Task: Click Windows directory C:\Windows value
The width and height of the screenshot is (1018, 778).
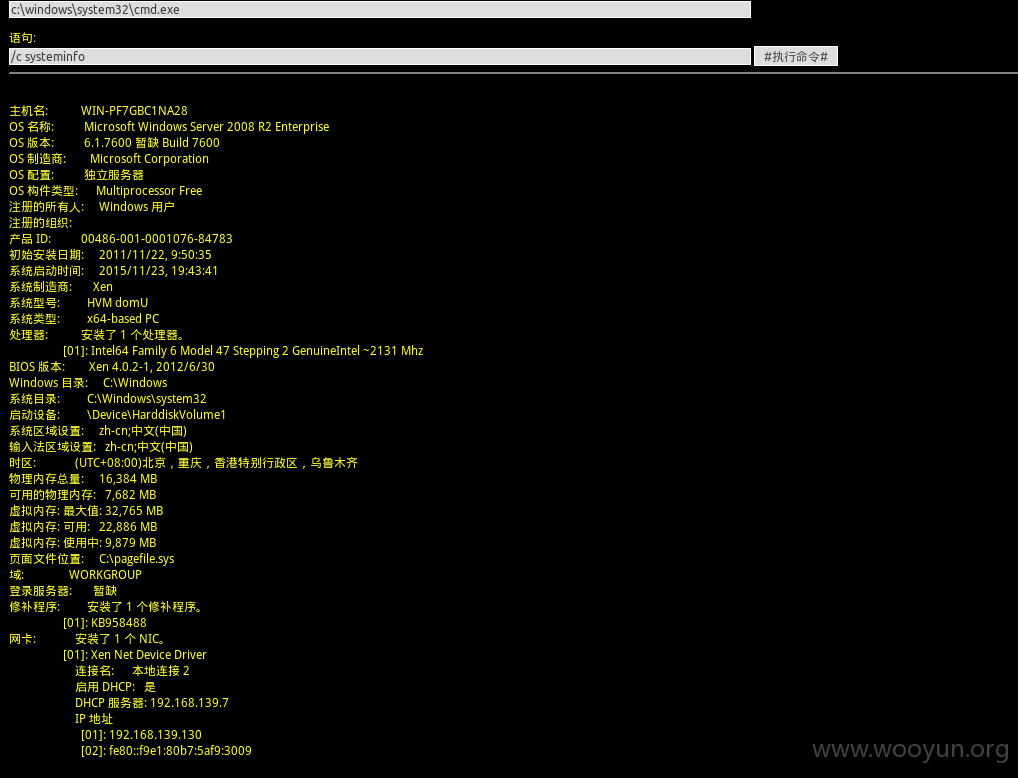Action: (135, 383)
